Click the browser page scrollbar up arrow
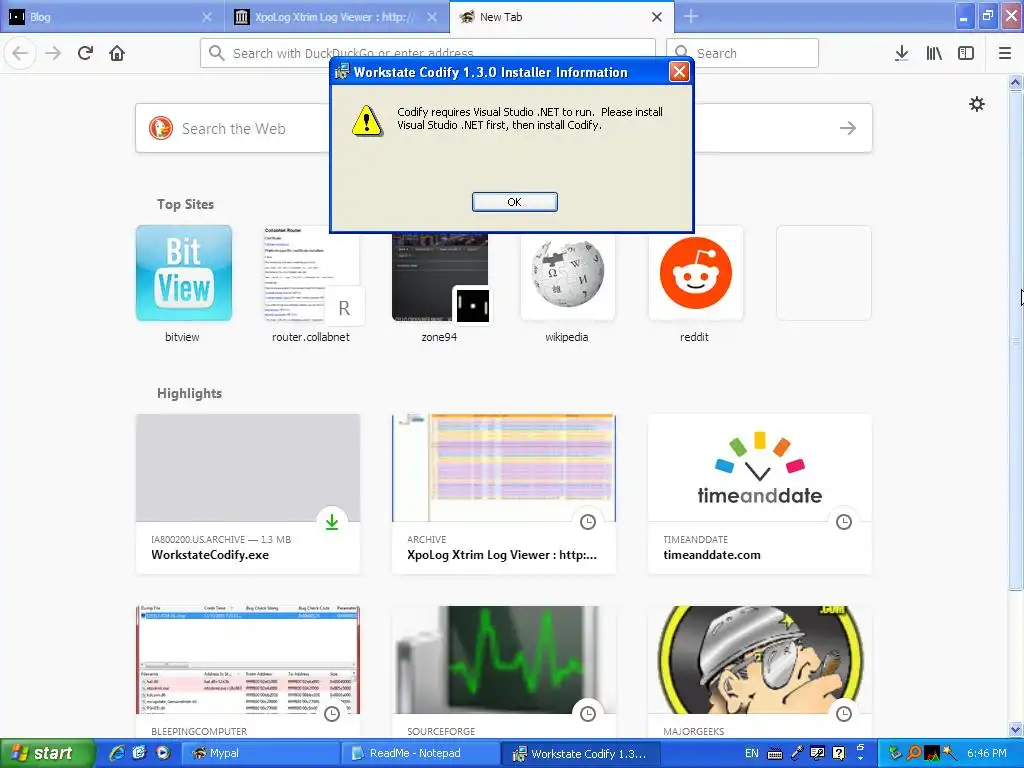 [x=1016, y=82]
